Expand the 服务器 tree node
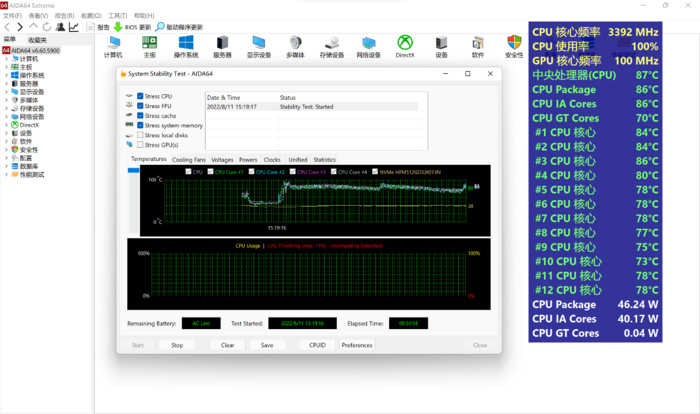 point(6,84)
